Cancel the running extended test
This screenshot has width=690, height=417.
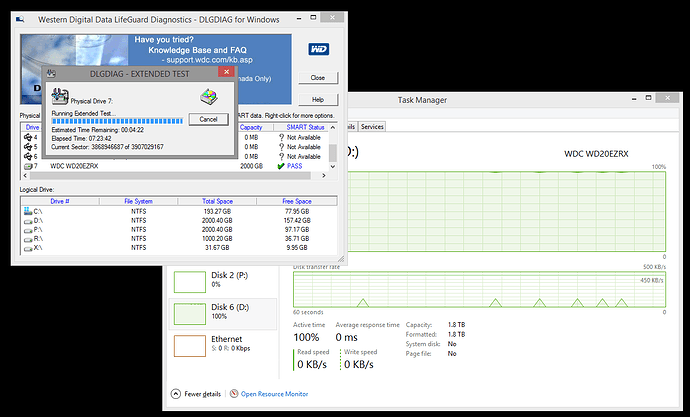tap(209, 119)
